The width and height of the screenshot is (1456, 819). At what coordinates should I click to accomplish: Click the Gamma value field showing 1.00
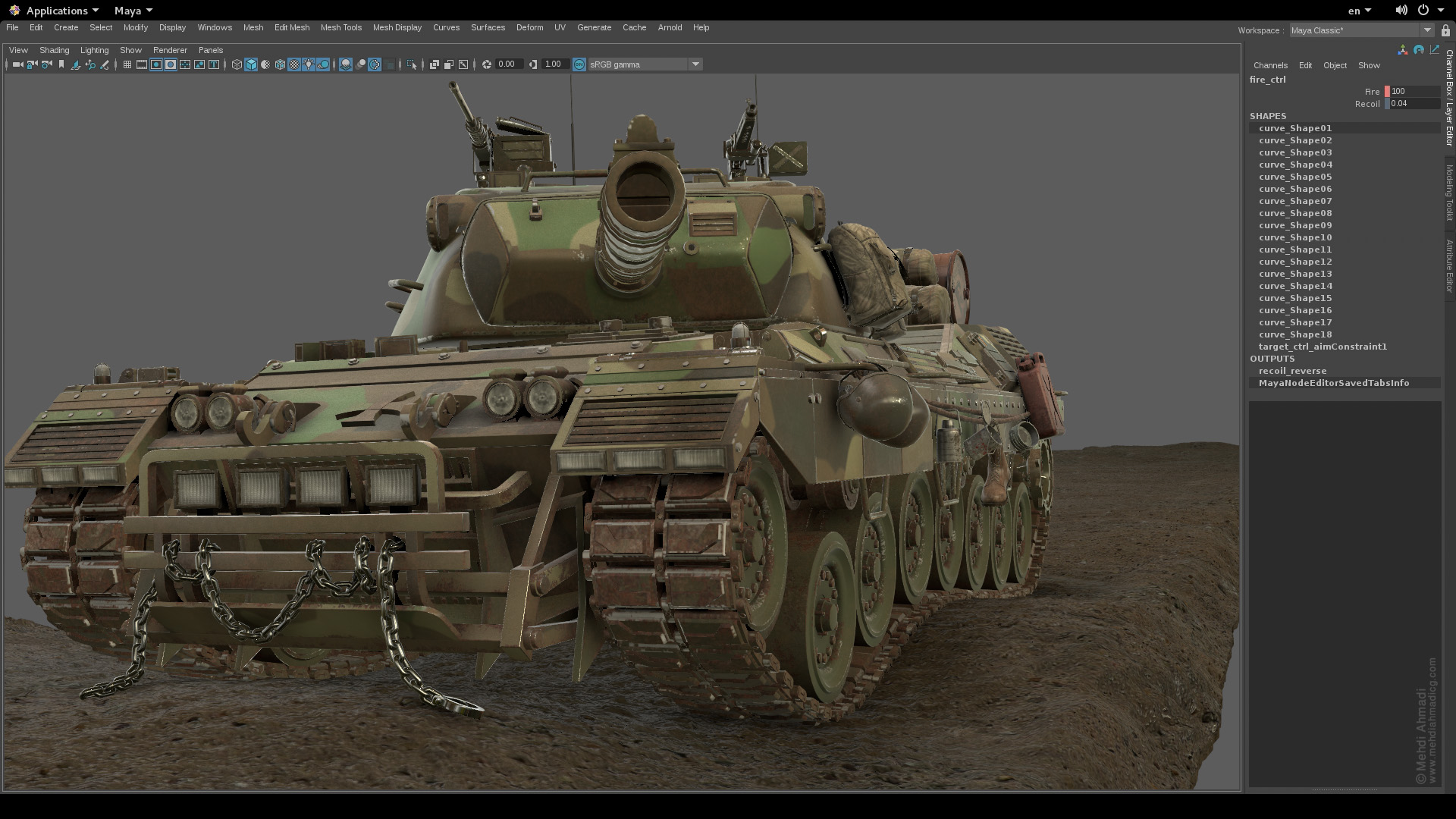(555, 64)
